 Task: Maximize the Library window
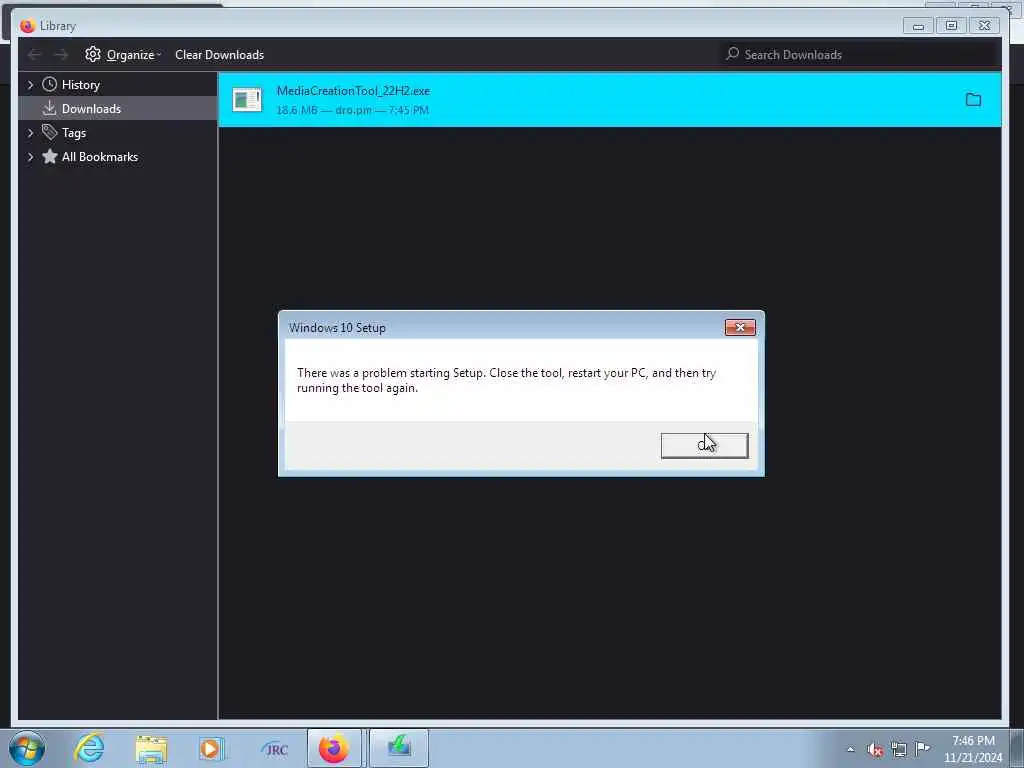coord(951,25)
